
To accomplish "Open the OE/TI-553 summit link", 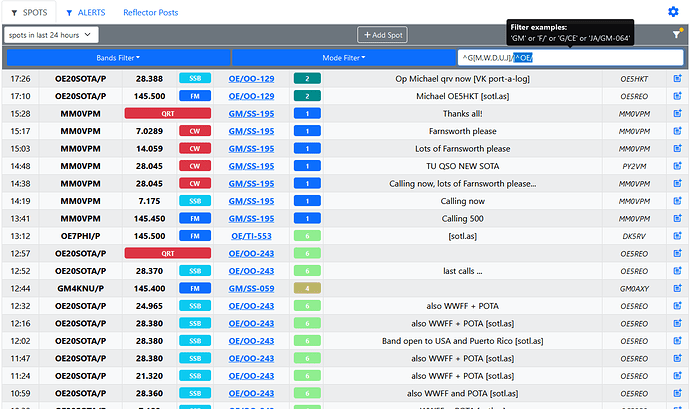I will click(x=251, y=236).
